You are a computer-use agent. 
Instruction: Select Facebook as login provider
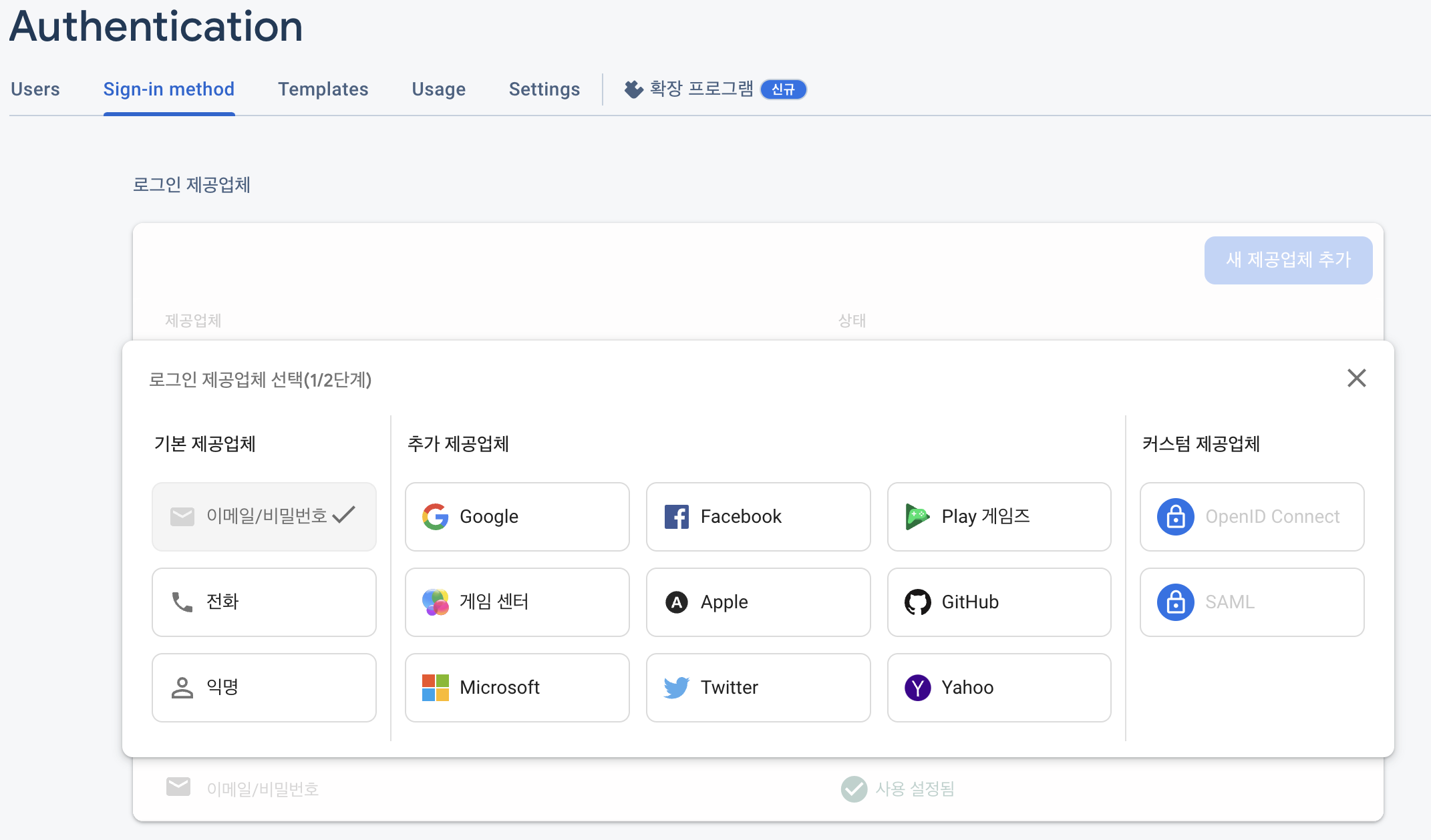click(758, 516)
